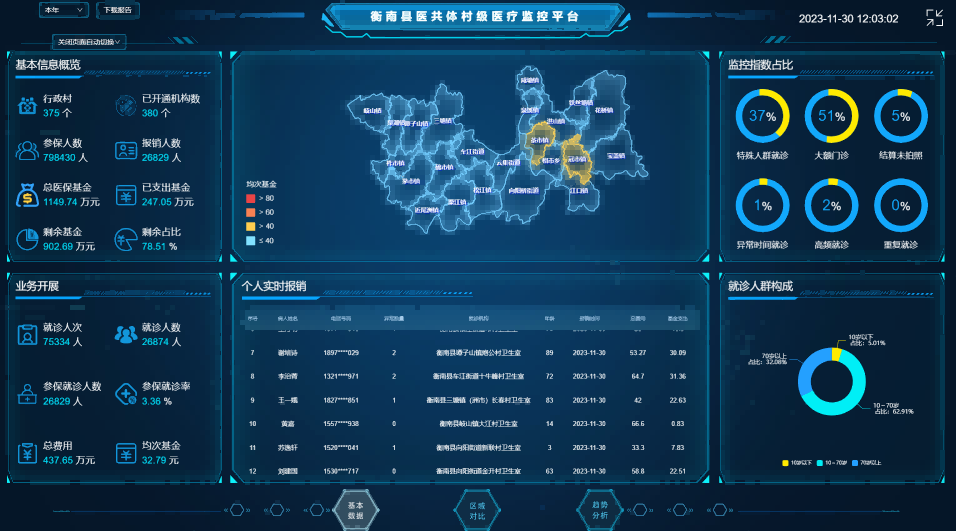956x531 pixels.
Task: Switch to the 区域对比 hexagon tab
Action: point(477,510)
